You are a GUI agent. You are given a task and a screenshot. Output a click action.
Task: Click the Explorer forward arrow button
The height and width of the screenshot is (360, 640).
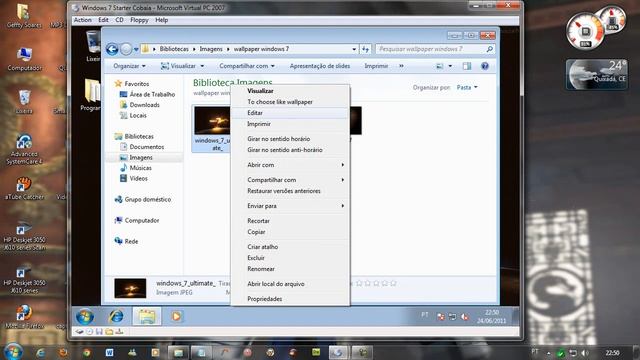click(126, 49)
